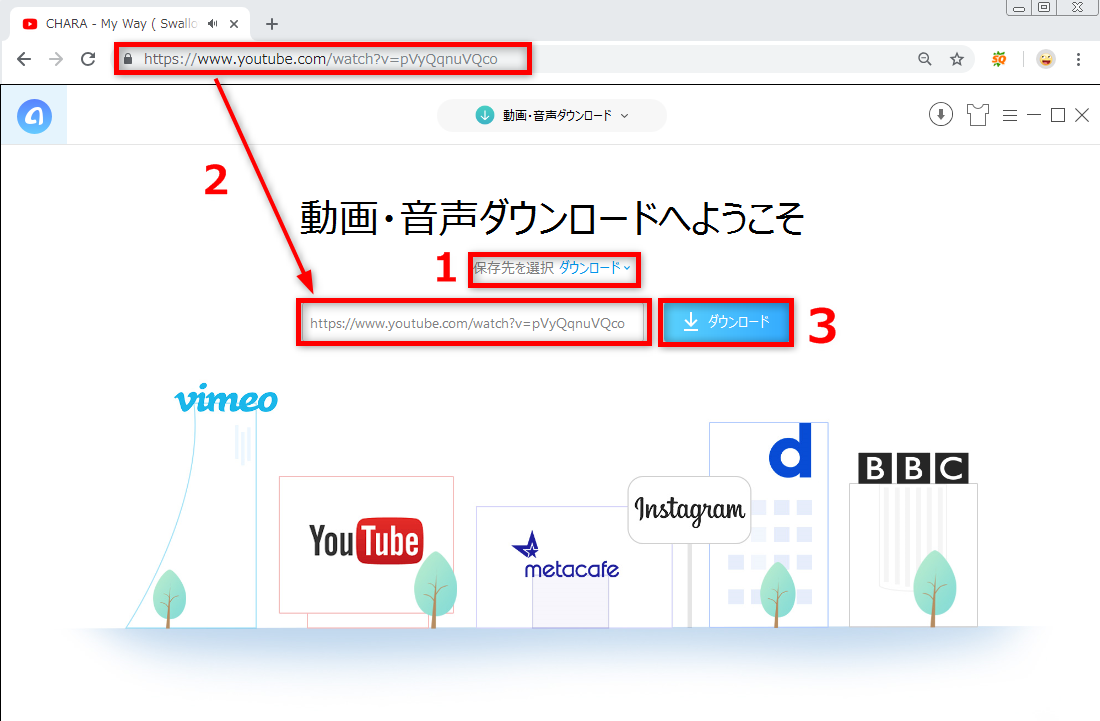The image size is (1100, 721).
Task: Click the green download icon in mode selector
Action: click(485, 115)
